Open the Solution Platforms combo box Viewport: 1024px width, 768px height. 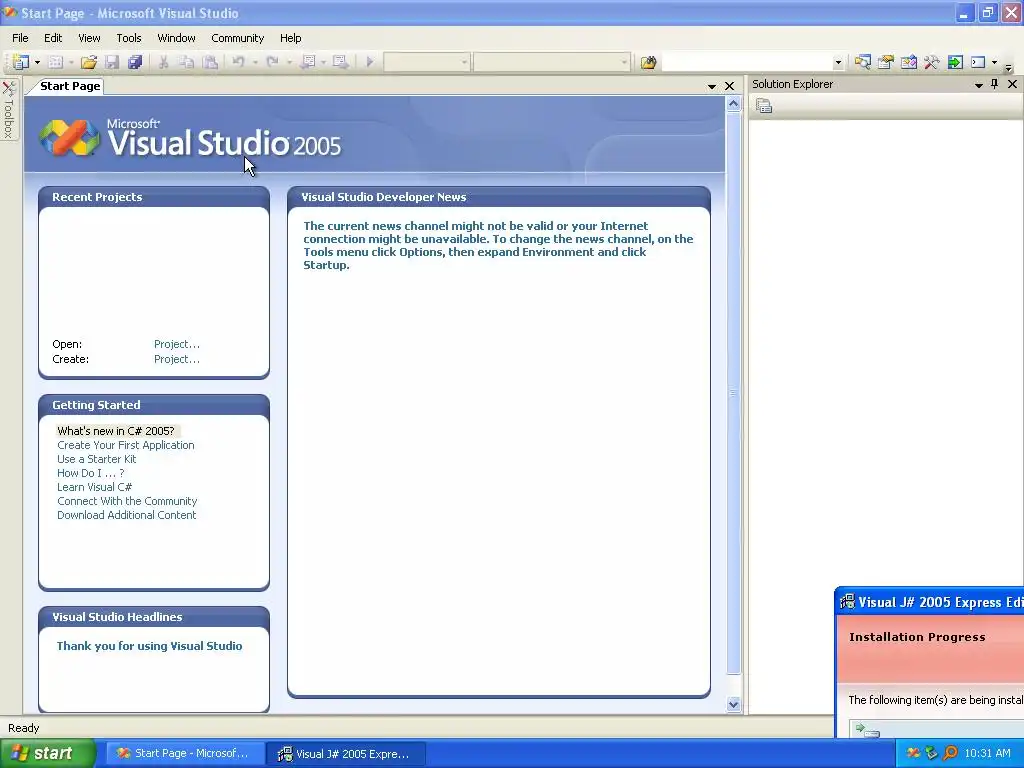[x=552, y=63]
